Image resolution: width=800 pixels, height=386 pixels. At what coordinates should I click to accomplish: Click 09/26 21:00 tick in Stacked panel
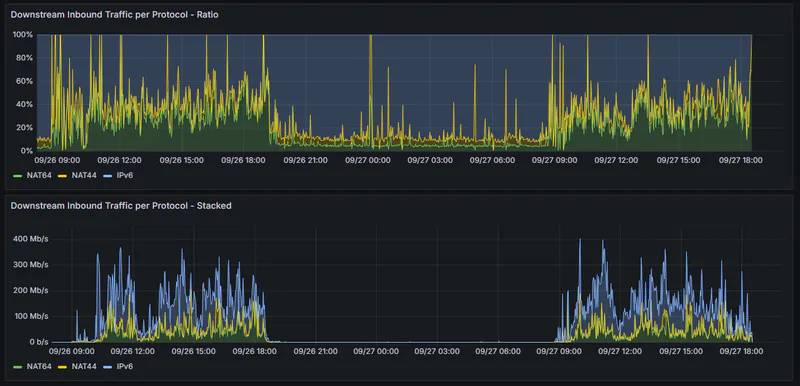(316, 351)
